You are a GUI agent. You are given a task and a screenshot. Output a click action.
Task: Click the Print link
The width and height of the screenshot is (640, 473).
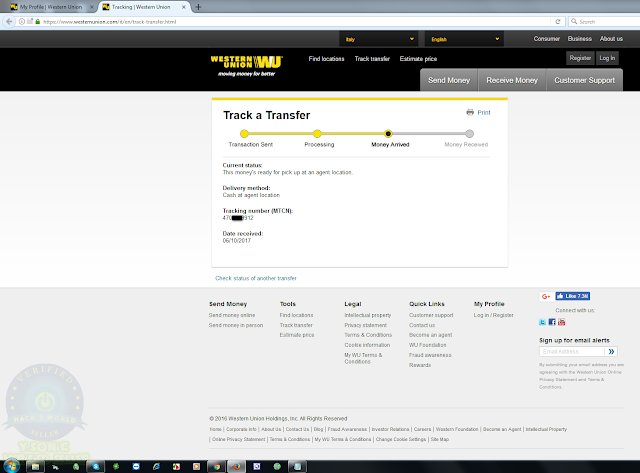coord(484,112)
